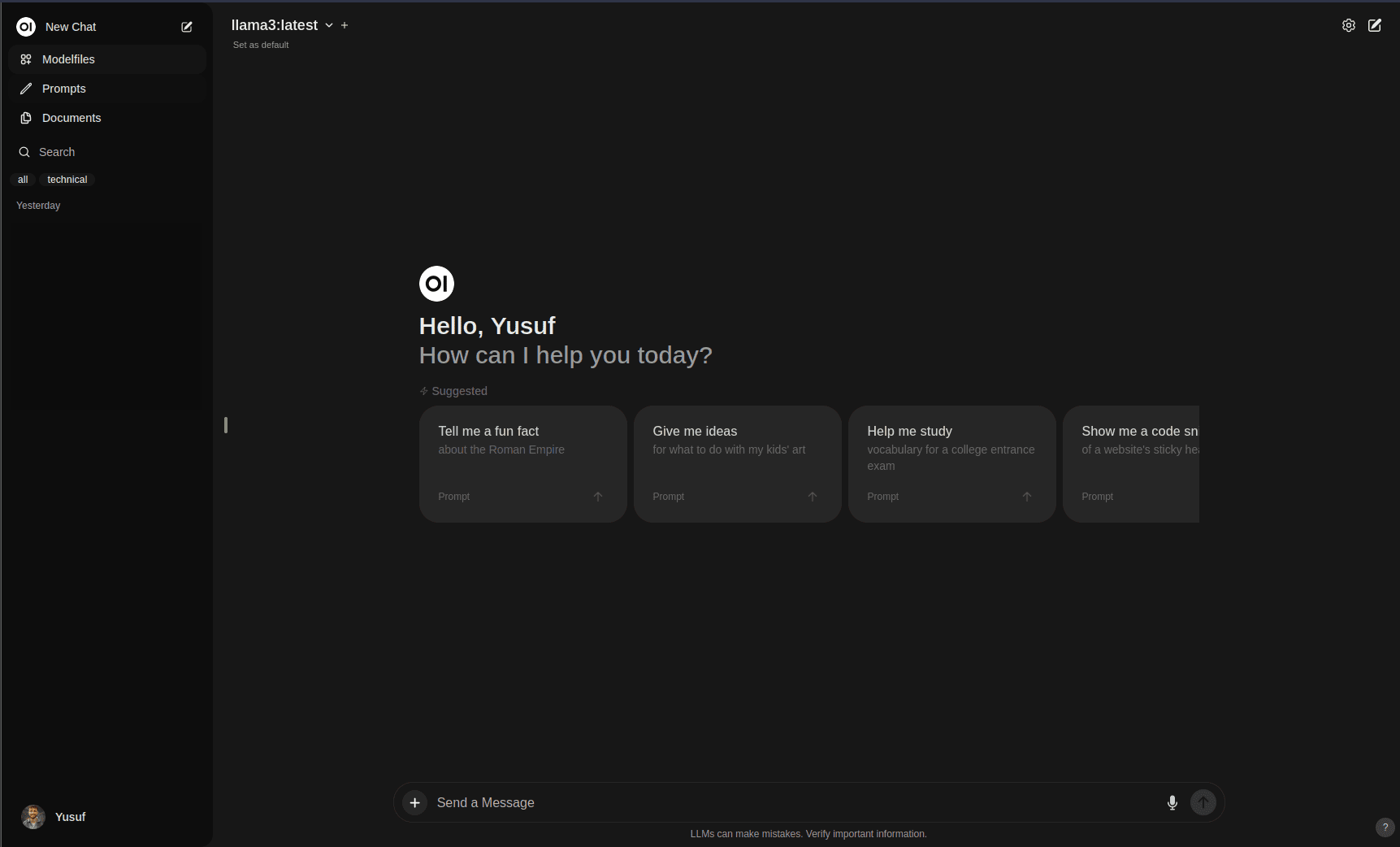The image size is (1400, 847).
Task: Go to the Documents section
Action: coord(106,118)
